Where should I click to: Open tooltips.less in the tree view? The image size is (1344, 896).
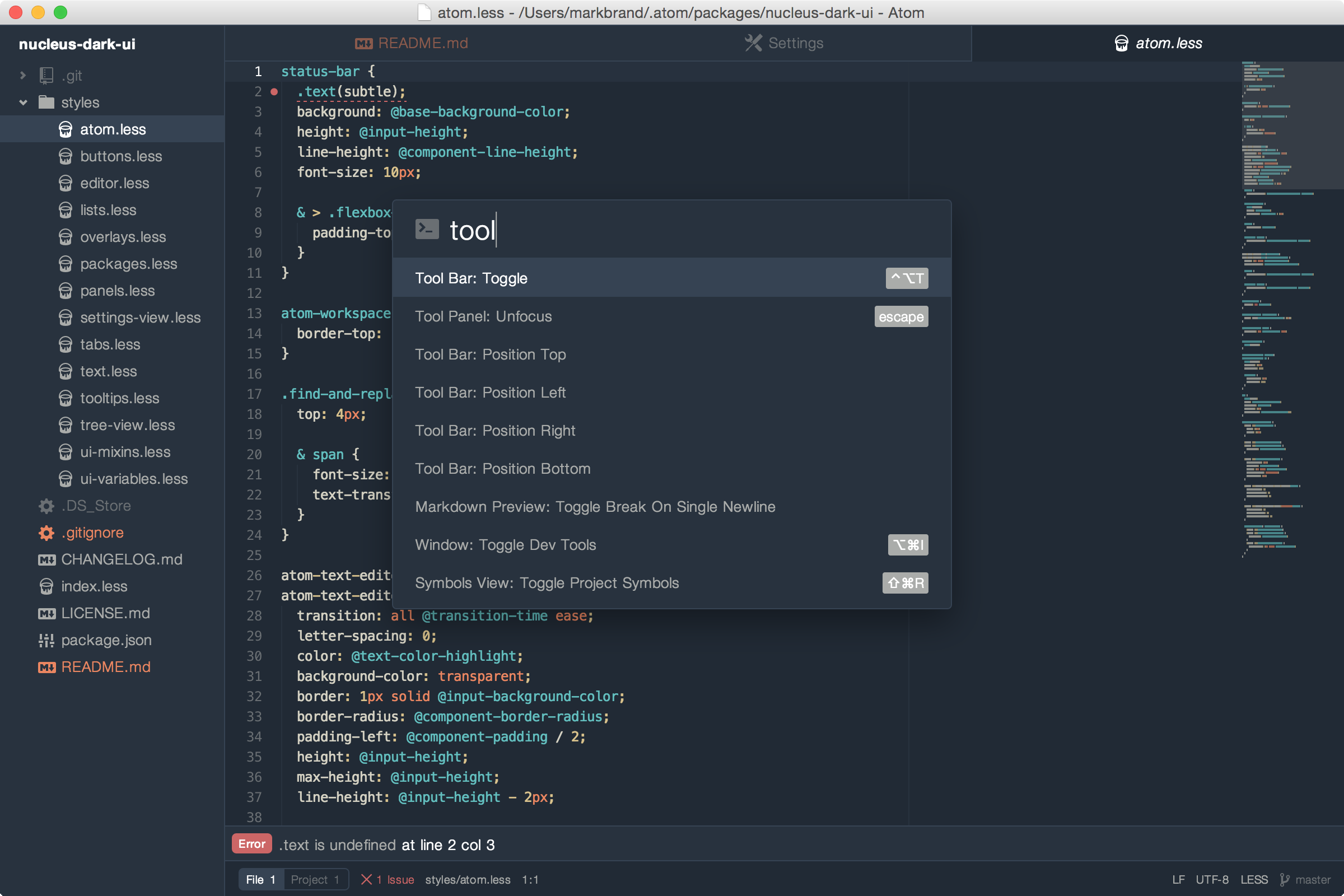pos(119,398)
